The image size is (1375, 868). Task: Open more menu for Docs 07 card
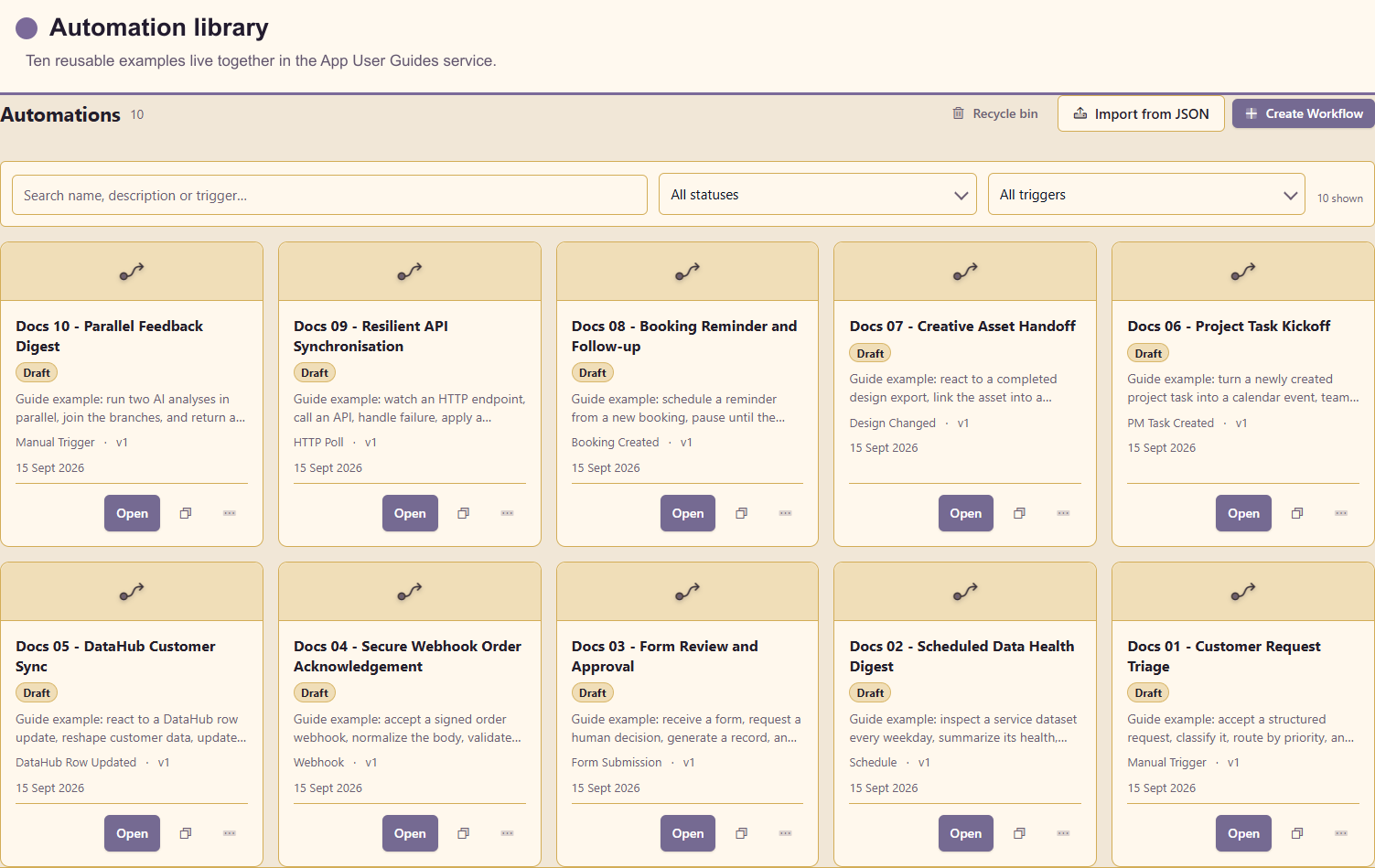[1063, 513]
